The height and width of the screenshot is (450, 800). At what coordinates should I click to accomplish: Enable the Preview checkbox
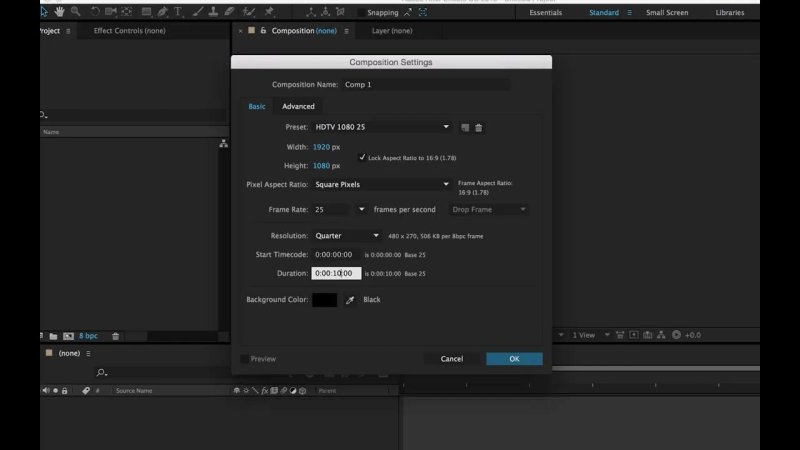pyautogui.click(x=244, y=359)
